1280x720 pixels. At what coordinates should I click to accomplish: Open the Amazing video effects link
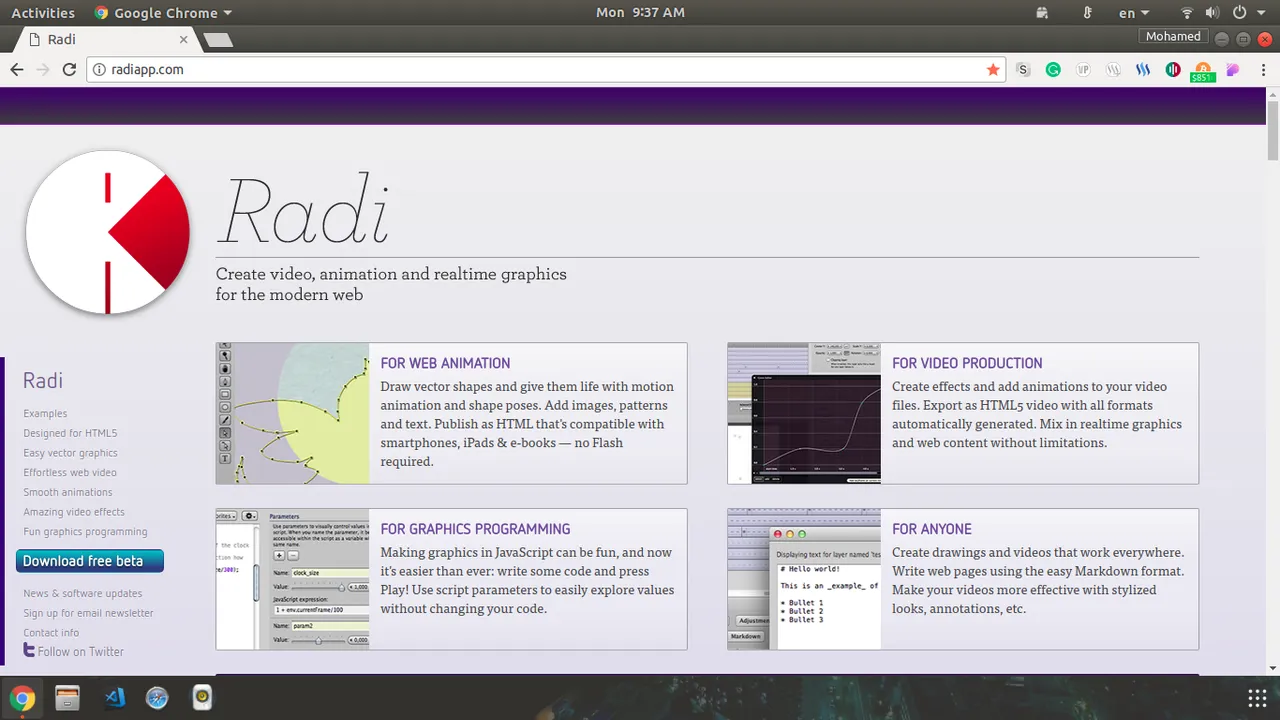(74, 512)
